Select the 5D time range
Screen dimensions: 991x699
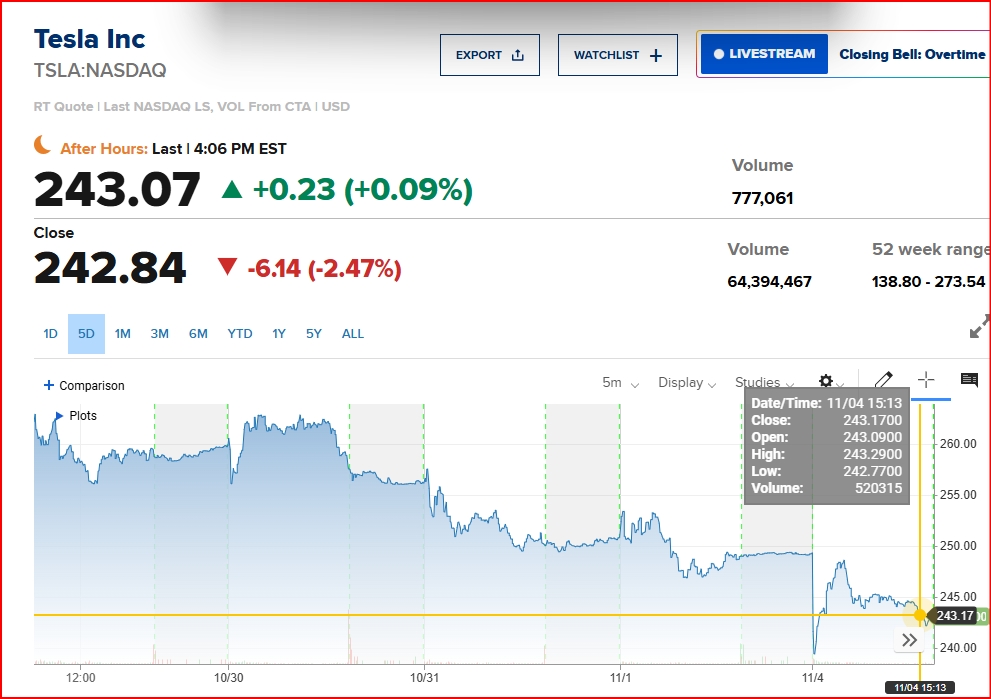[87, 334]
